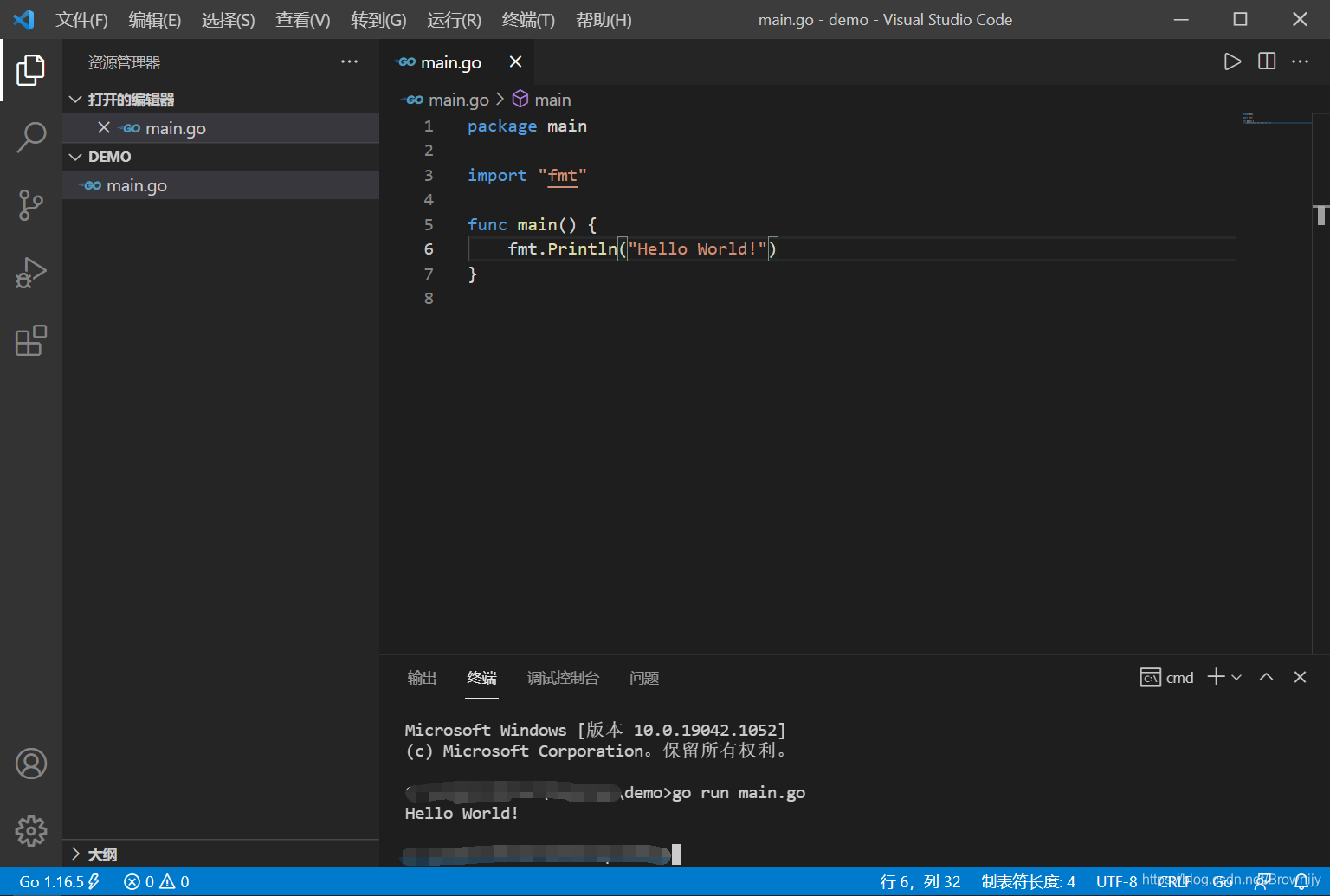Screen dimensions: 1330x896
Task: Click the editor vertical scrollbar marker
Action: 1320,215
